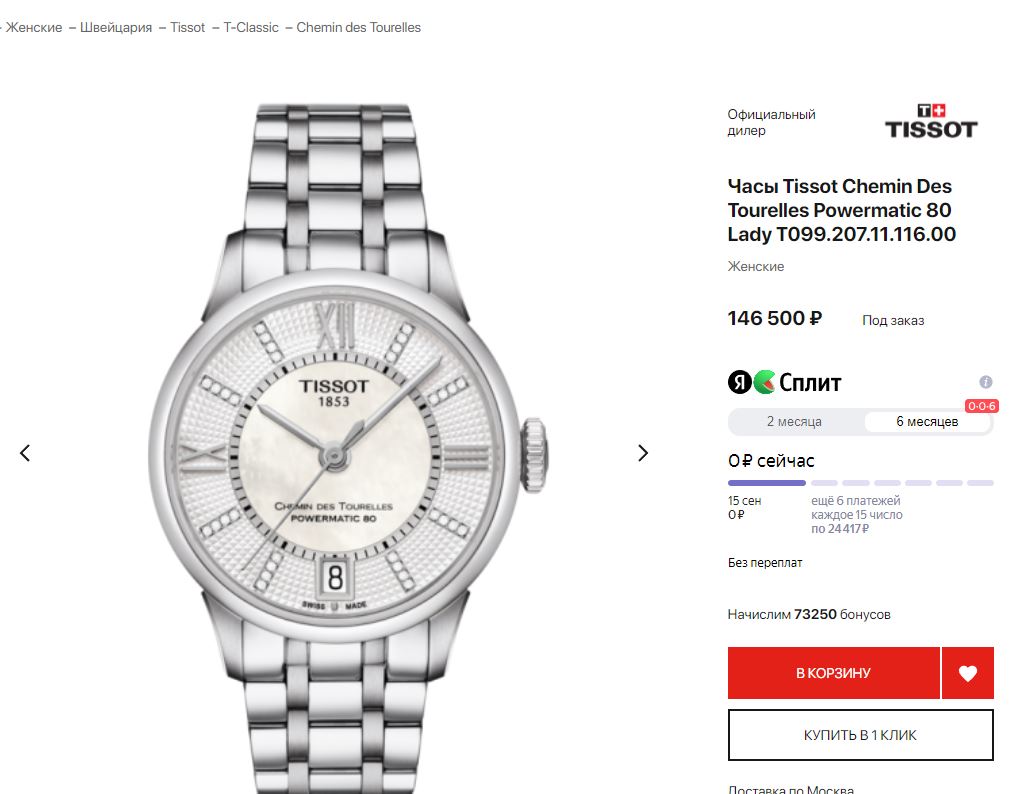The image size is (1023, 794).
Task: Go to the previous product image
Action: (25, 453)
